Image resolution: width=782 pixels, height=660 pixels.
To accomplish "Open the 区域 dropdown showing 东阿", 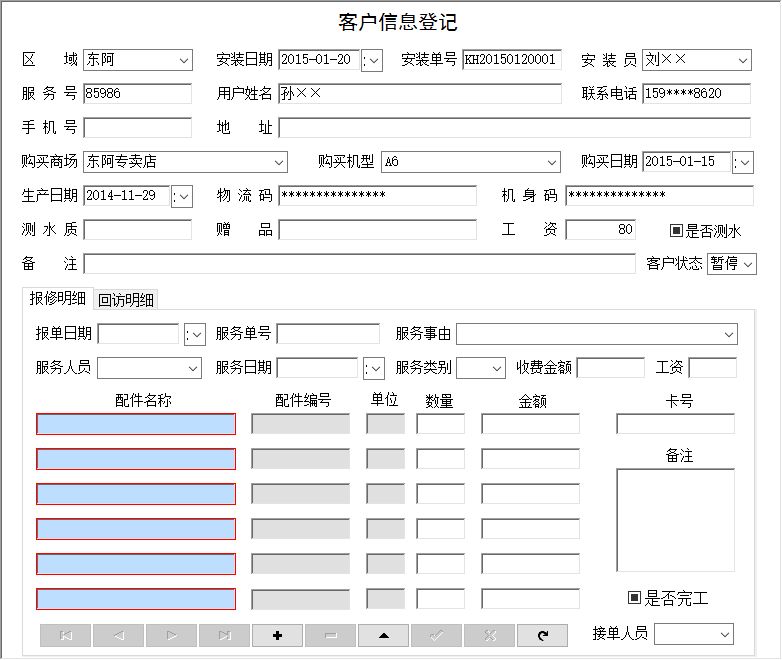I will pos(184,60).
